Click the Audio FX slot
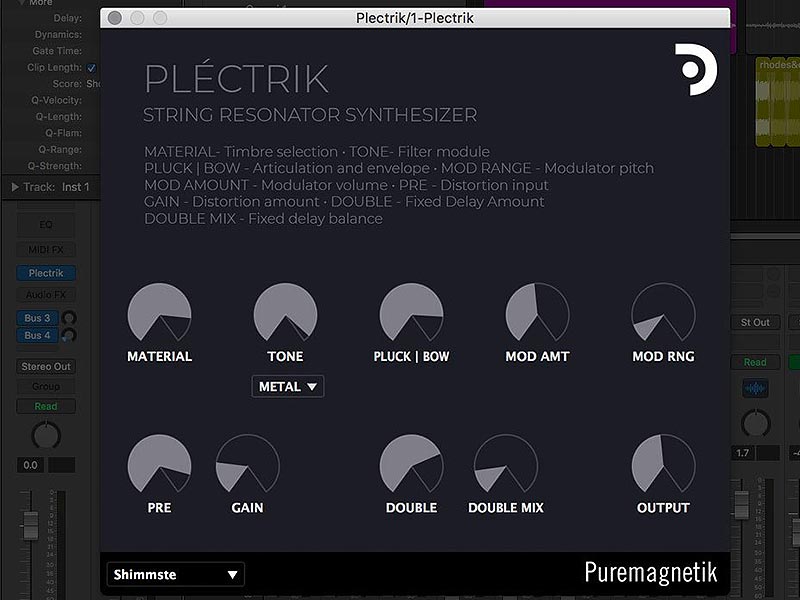The image size is (800, 600). click(46, 294)
